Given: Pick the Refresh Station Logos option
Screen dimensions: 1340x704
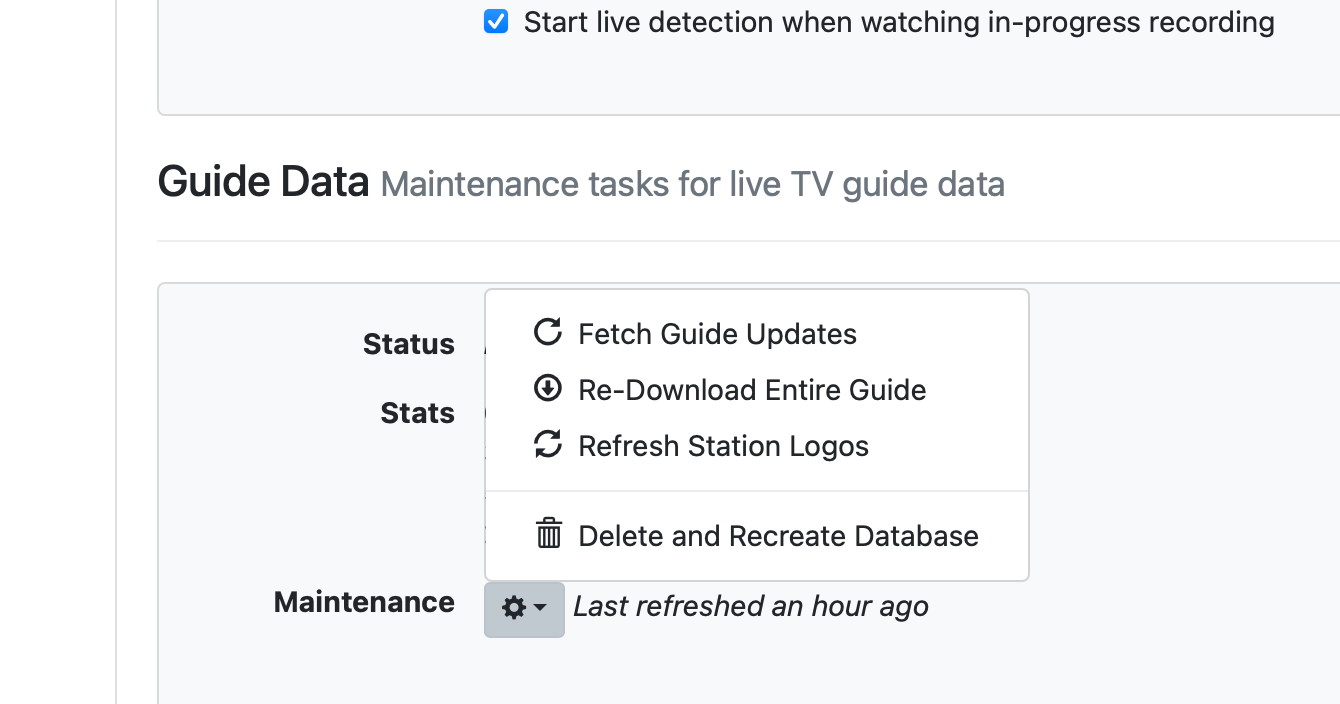Looking at the screenshot, I should tap(723, 446).
